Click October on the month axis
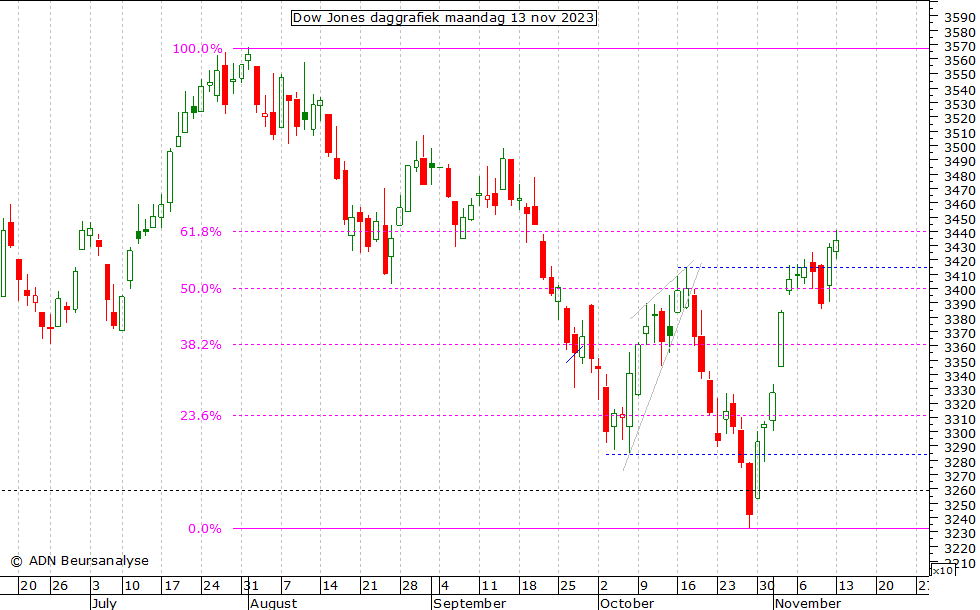Screen dimensions: 980x610 (625, 603)
